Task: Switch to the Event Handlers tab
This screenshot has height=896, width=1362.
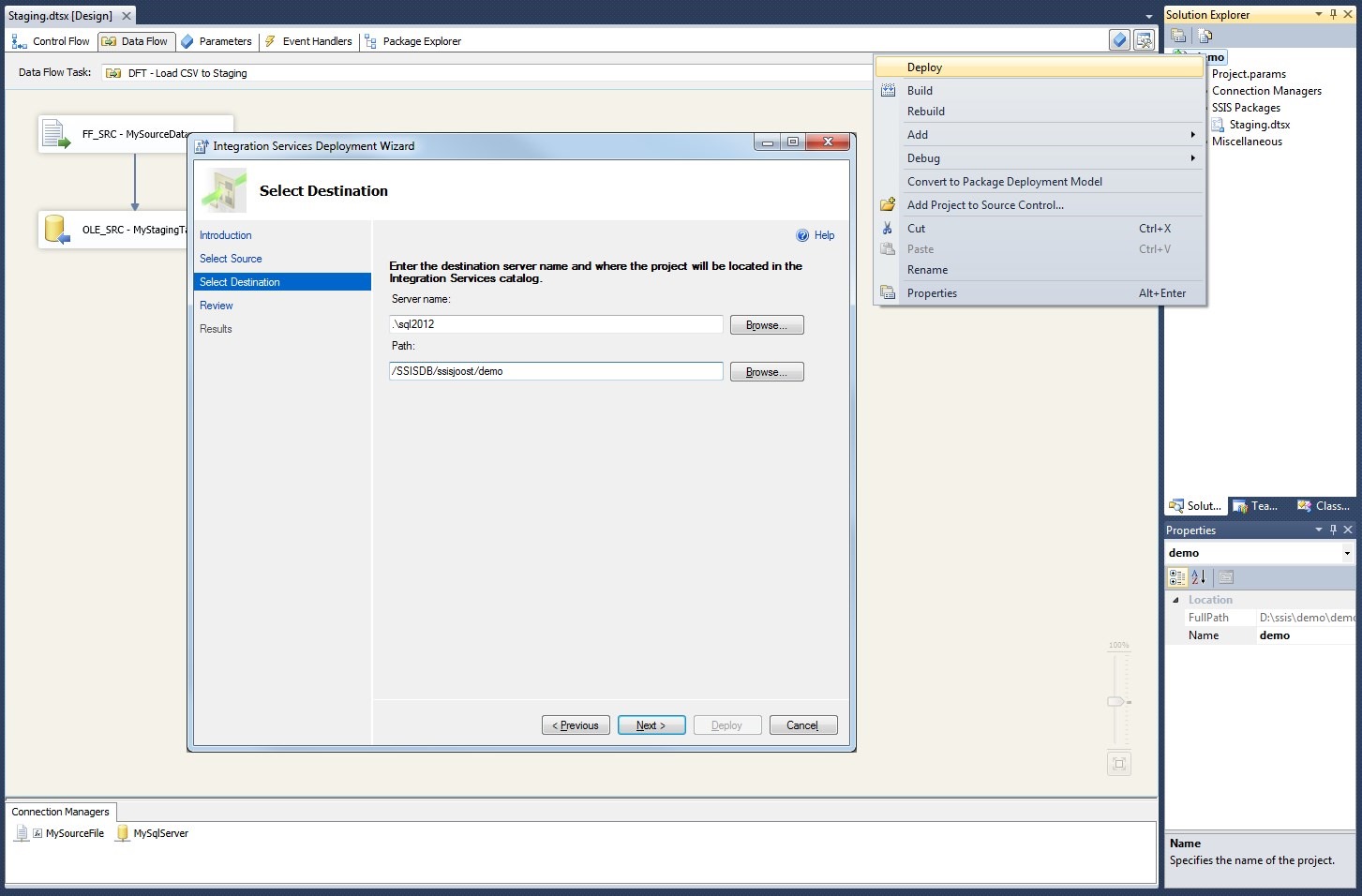Action: [308, 41]
